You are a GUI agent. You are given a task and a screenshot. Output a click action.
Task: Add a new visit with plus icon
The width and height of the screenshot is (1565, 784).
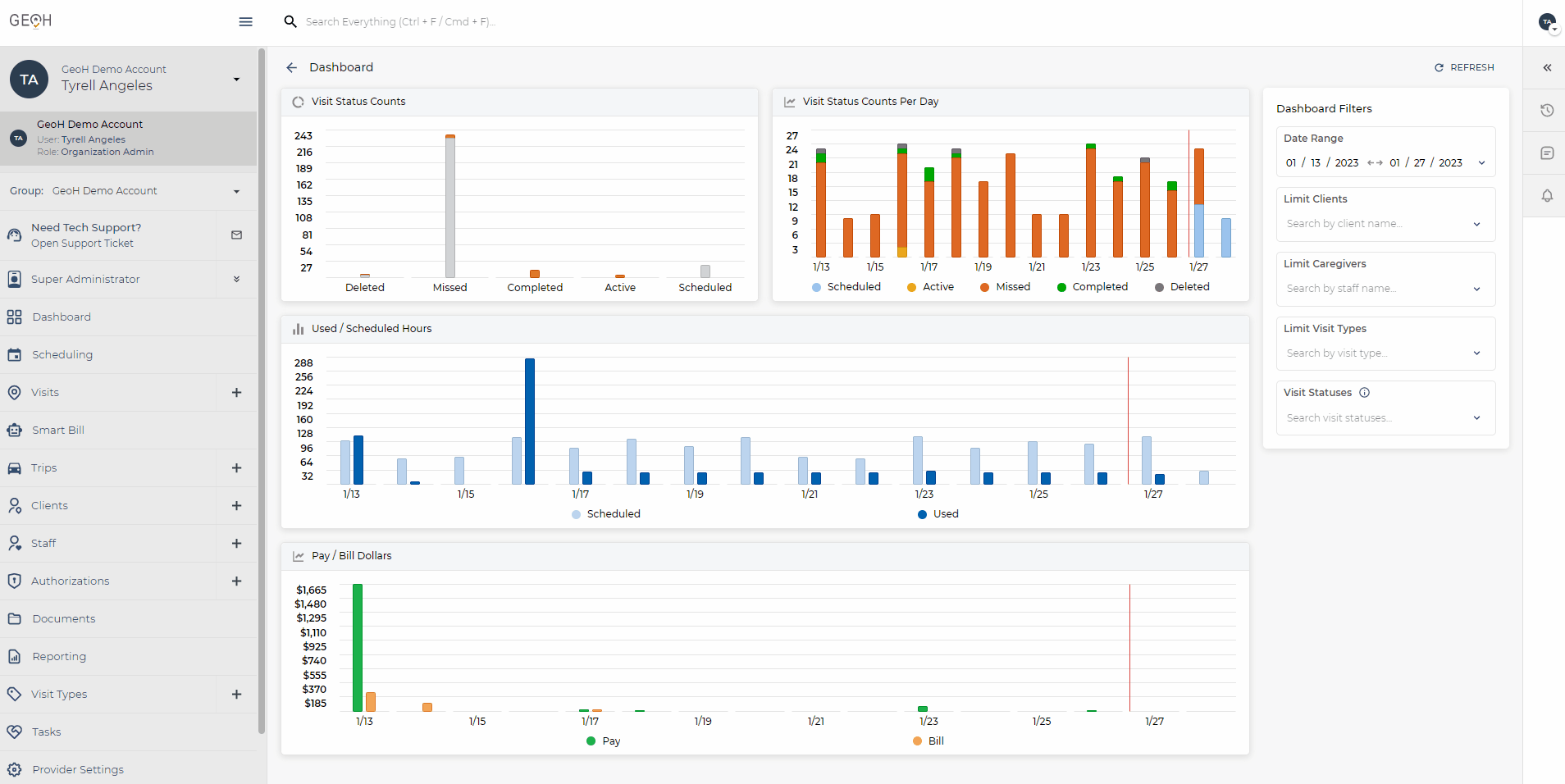pos(236,393)
